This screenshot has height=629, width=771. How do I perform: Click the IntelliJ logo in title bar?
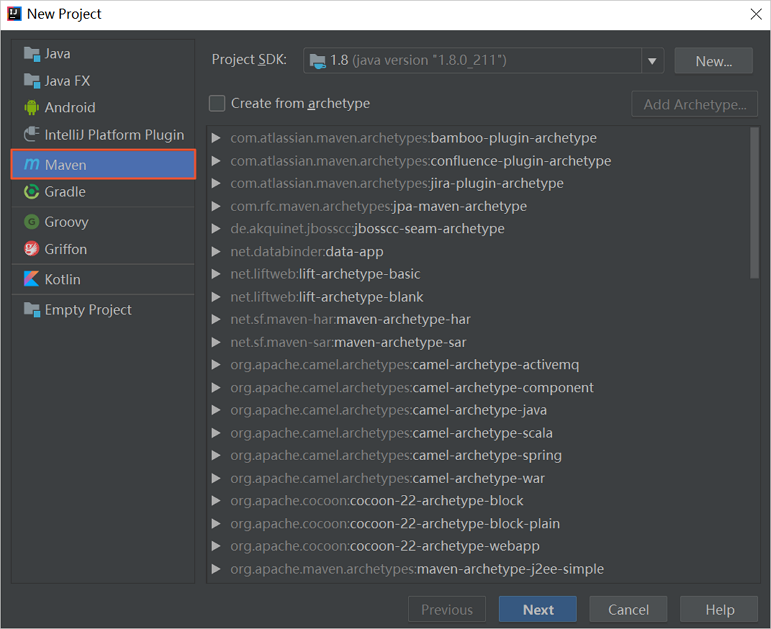coord(14,14)
